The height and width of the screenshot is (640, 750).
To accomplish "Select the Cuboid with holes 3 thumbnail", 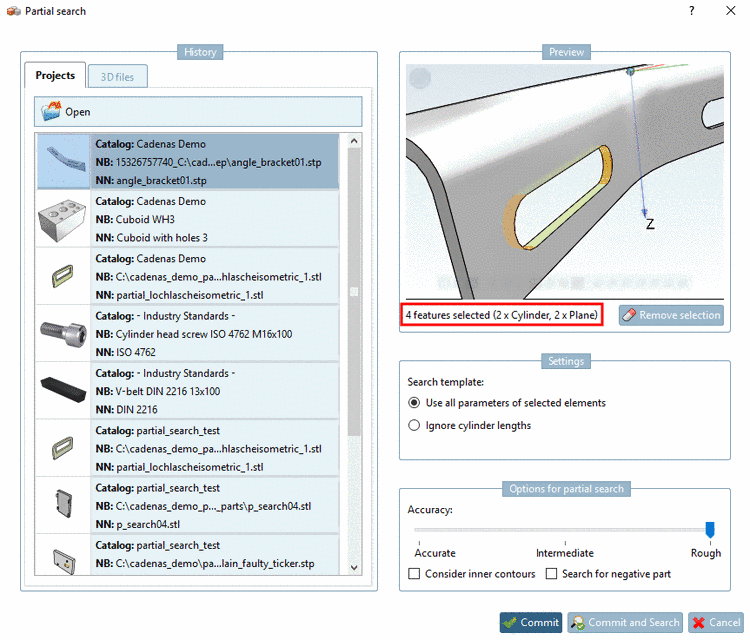I will click(x=62, y=220).
